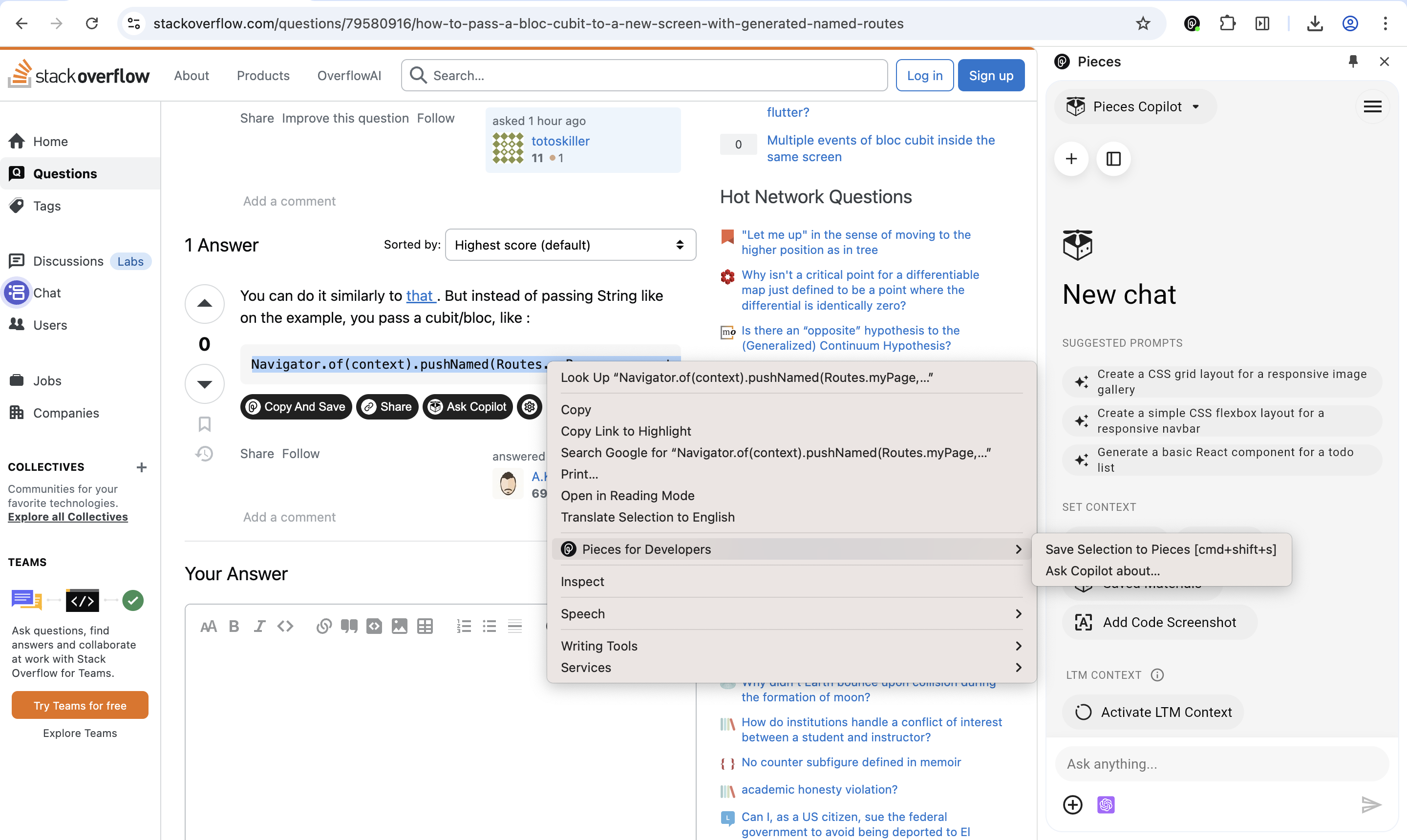The width and height of the screenshot is (1407, 840).
Task: Pin the Pieces side panel
Action: [x=1353, y=61]
